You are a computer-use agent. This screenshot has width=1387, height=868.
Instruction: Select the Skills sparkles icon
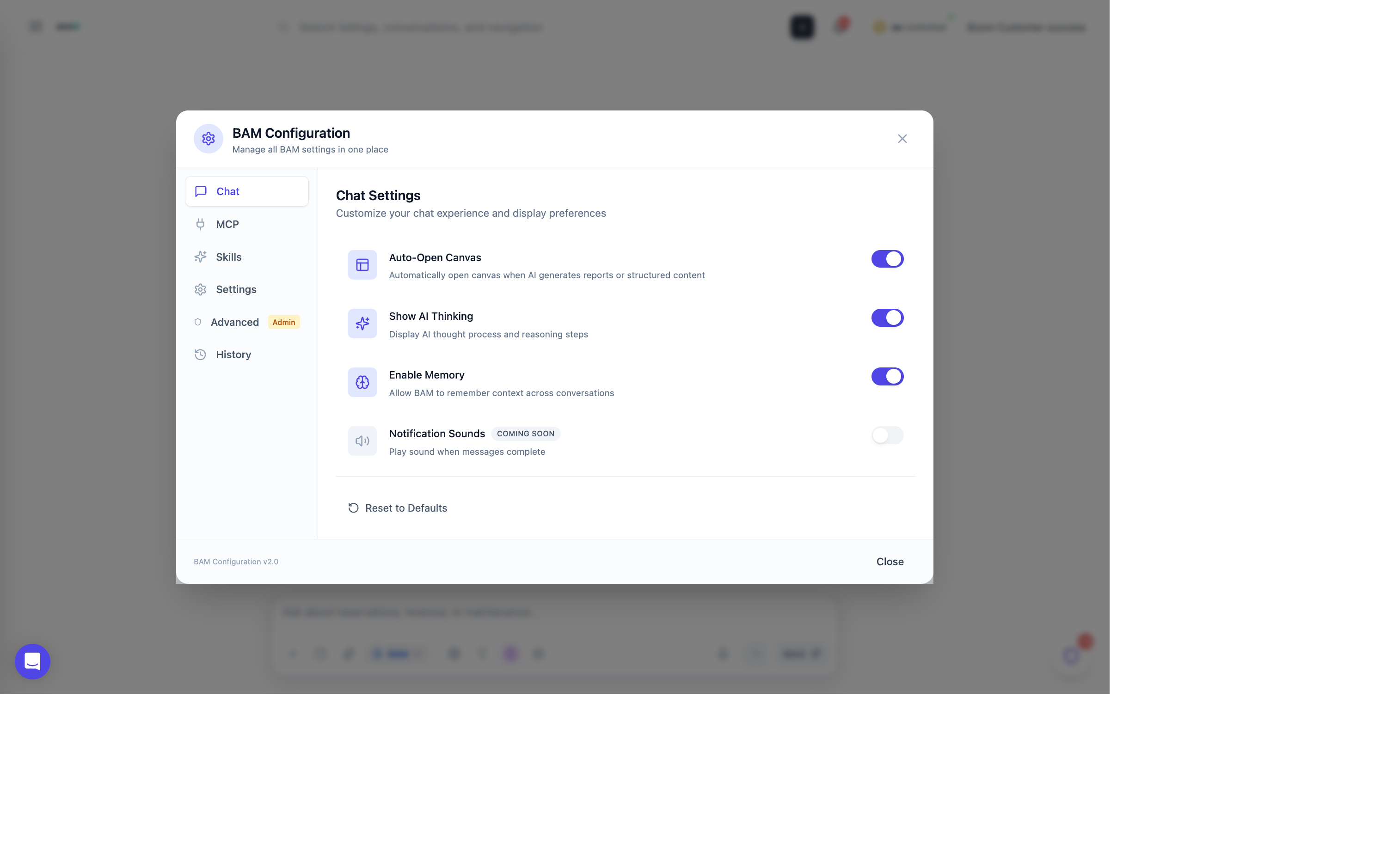pyautogui.click(x=200, y=257)
